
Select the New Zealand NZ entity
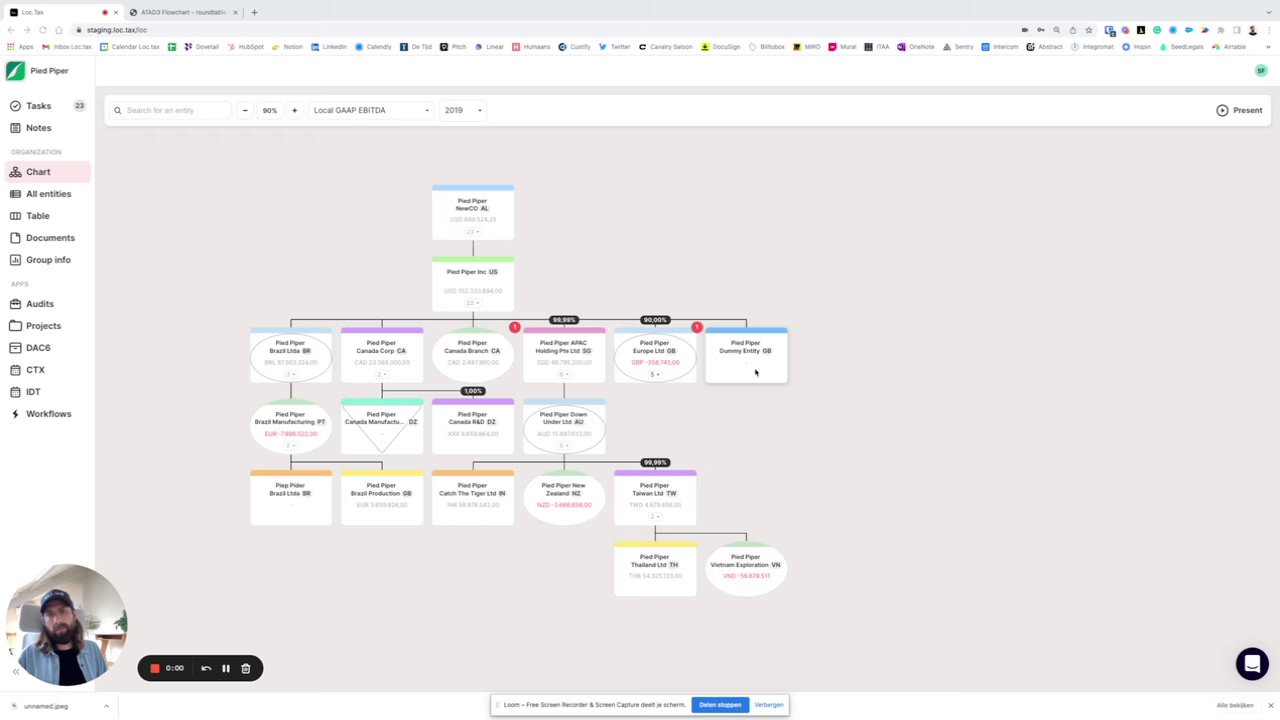(563, 497)
